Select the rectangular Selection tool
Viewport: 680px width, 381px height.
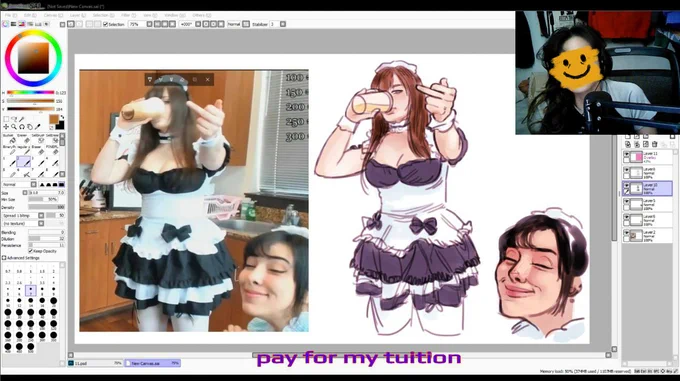click(6, 119)
